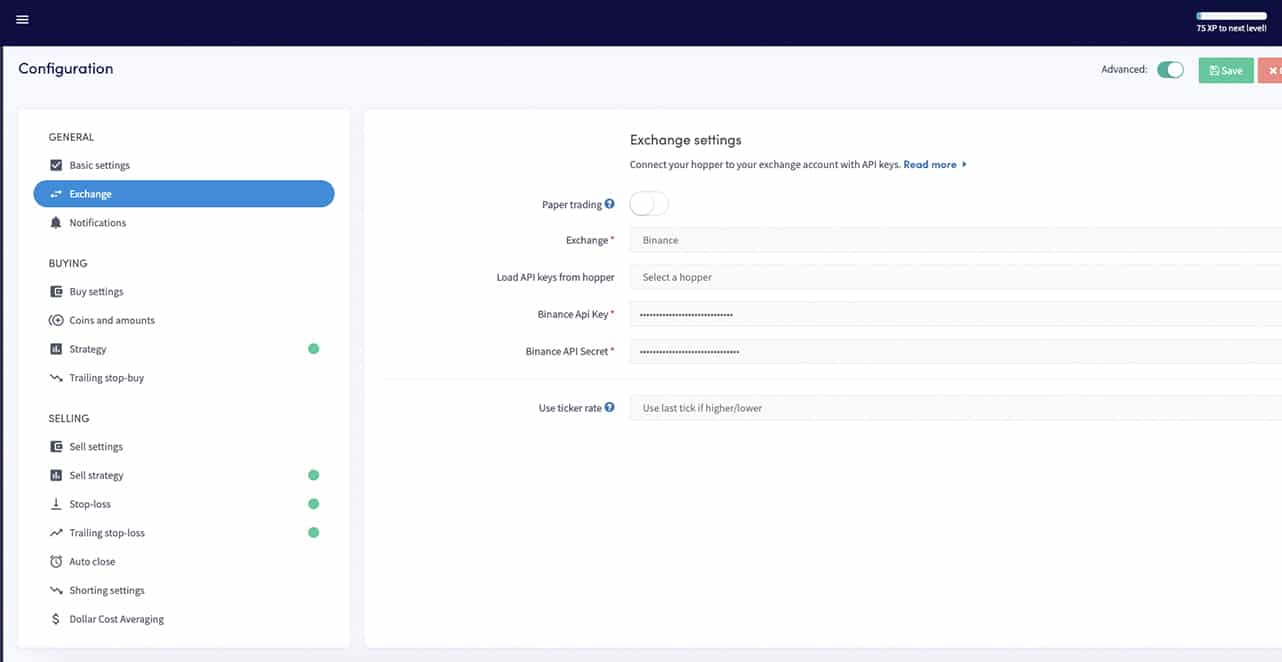
Task: Click the Binance API Secret field
Action: pyautogui.click(x=955, y=352)
